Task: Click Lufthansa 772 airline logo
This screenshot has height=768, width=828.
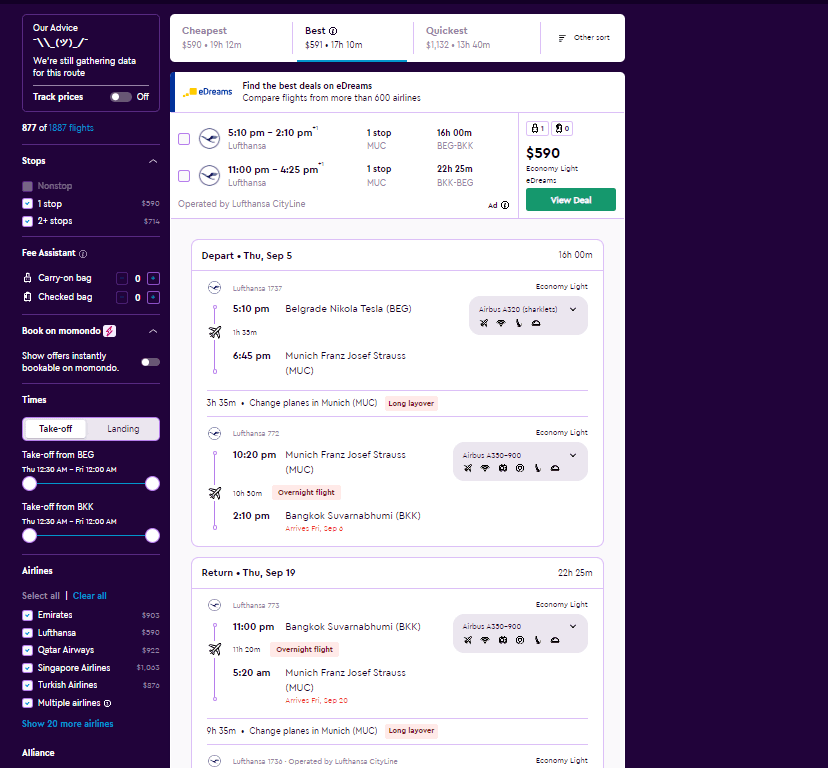Action: pos(214,433)
